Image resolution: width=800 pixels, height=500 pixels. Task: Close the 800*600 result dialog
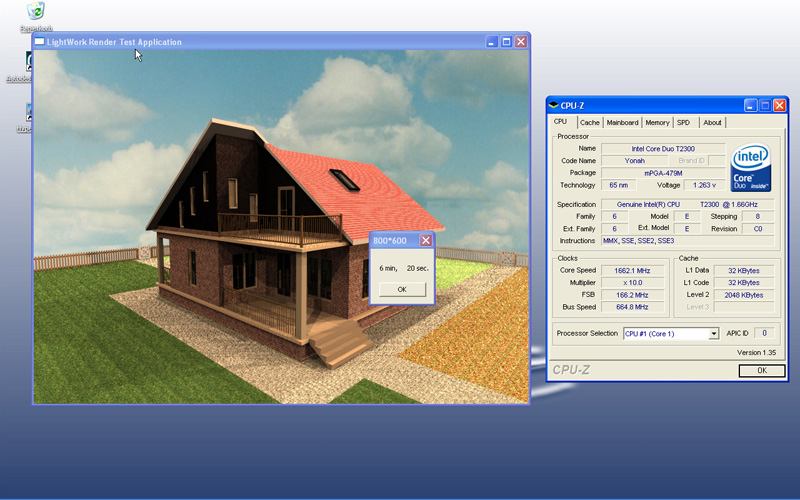426,240
